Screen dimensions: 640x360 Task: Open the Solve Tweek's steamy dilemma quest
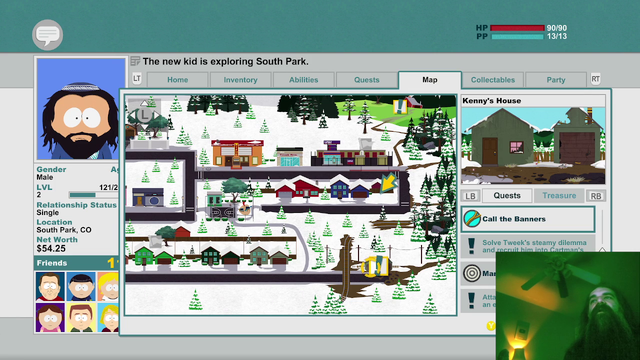pos(528,246)
